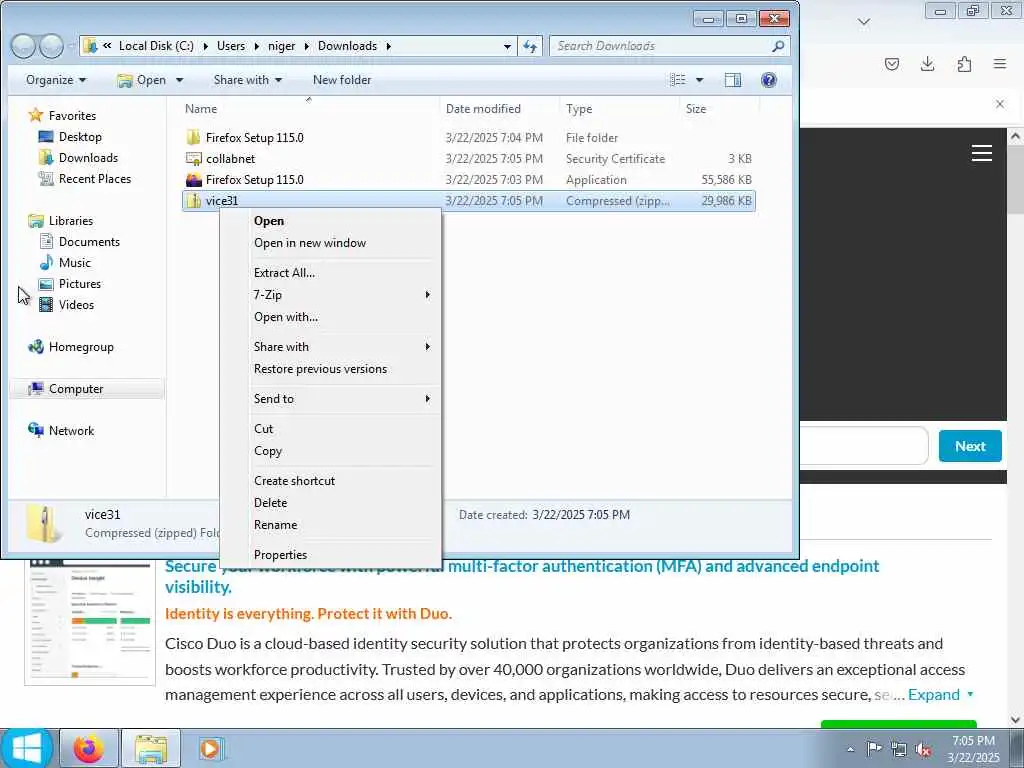The image size is (1024, 768).
Task: Toggle the preview pane icon
Action: pos(733,80)
